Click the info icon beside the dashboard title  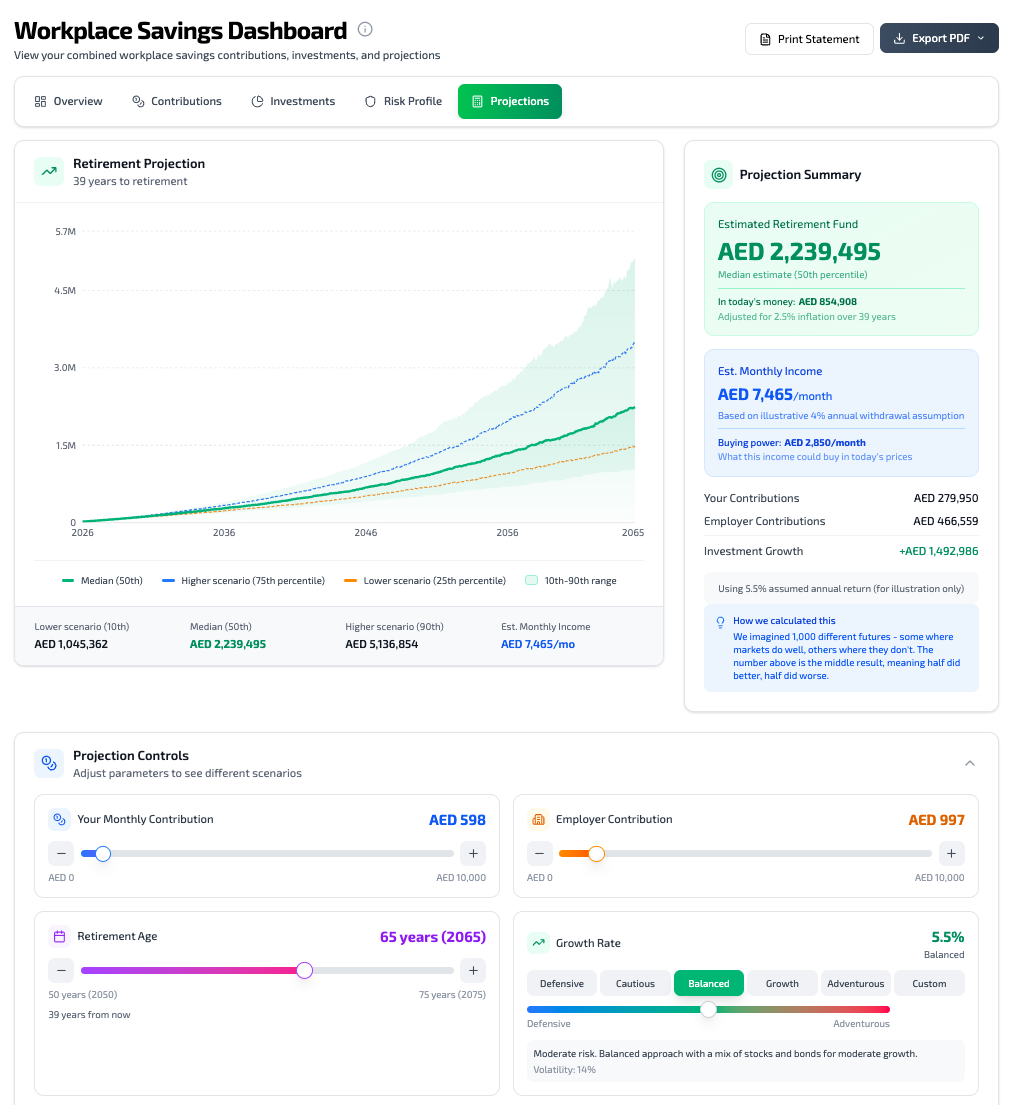(364, 29)
